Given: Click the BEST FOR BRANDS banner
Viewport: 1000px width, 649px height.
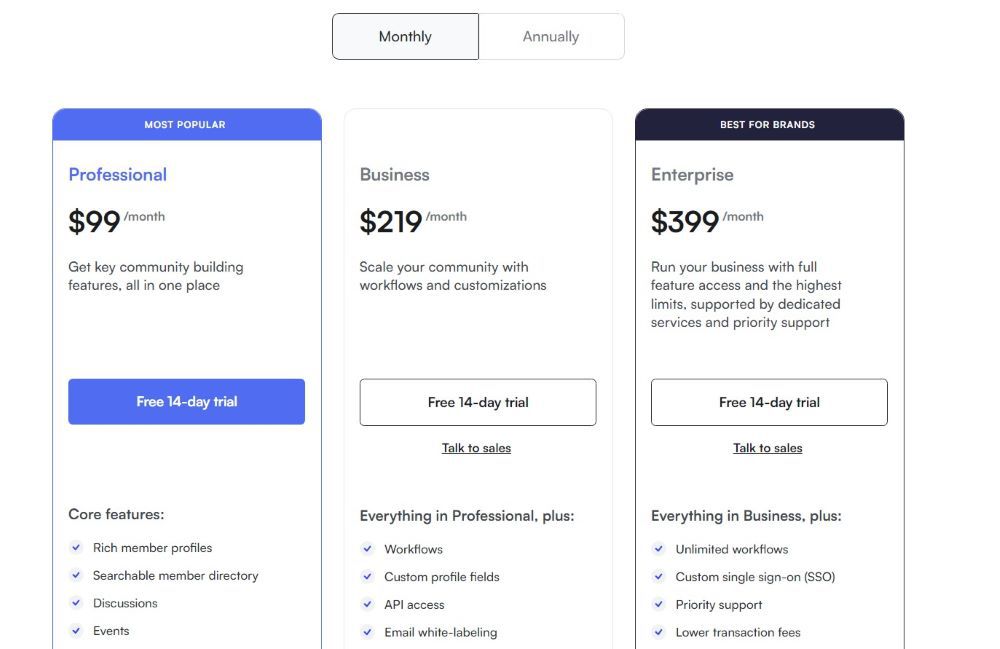Looking at the screenshot, I should (x=769, y=124).
